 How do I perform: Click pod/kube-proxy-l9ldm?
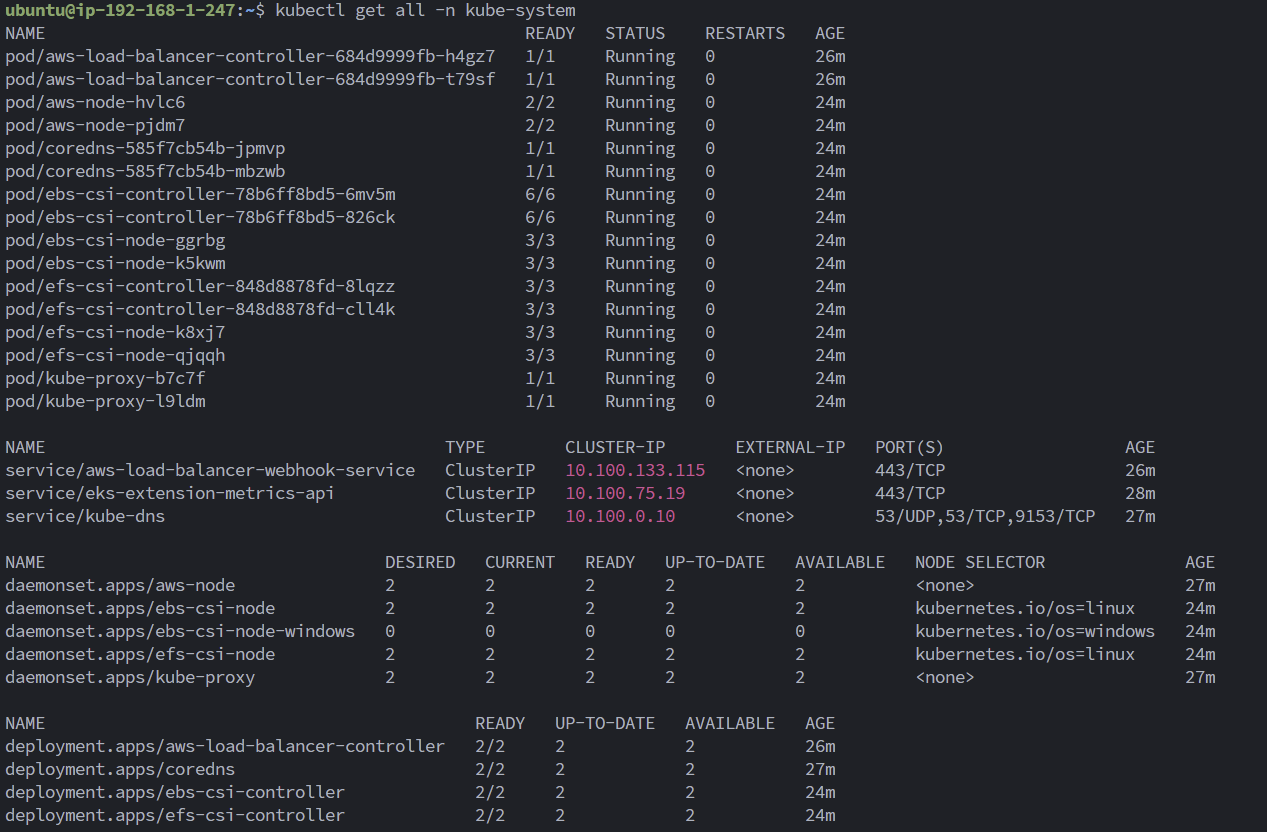(x=105, y=401)
